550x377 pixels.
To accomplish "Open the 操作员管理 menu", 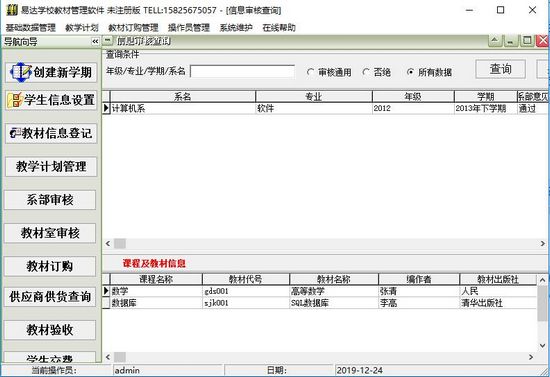I will click(189, 28).
